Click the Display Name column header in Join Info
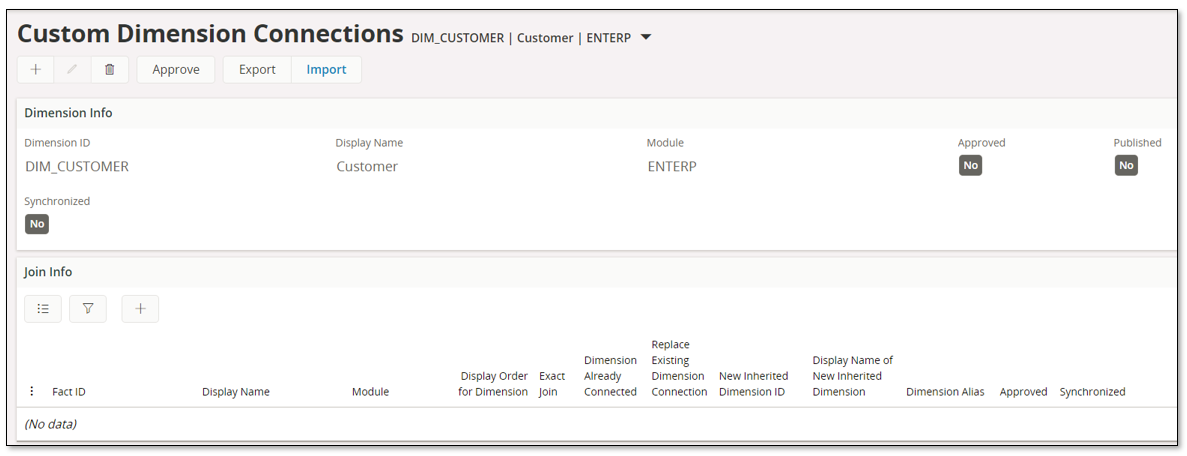Screen dimensions: 1187x456 pos(235,392)
